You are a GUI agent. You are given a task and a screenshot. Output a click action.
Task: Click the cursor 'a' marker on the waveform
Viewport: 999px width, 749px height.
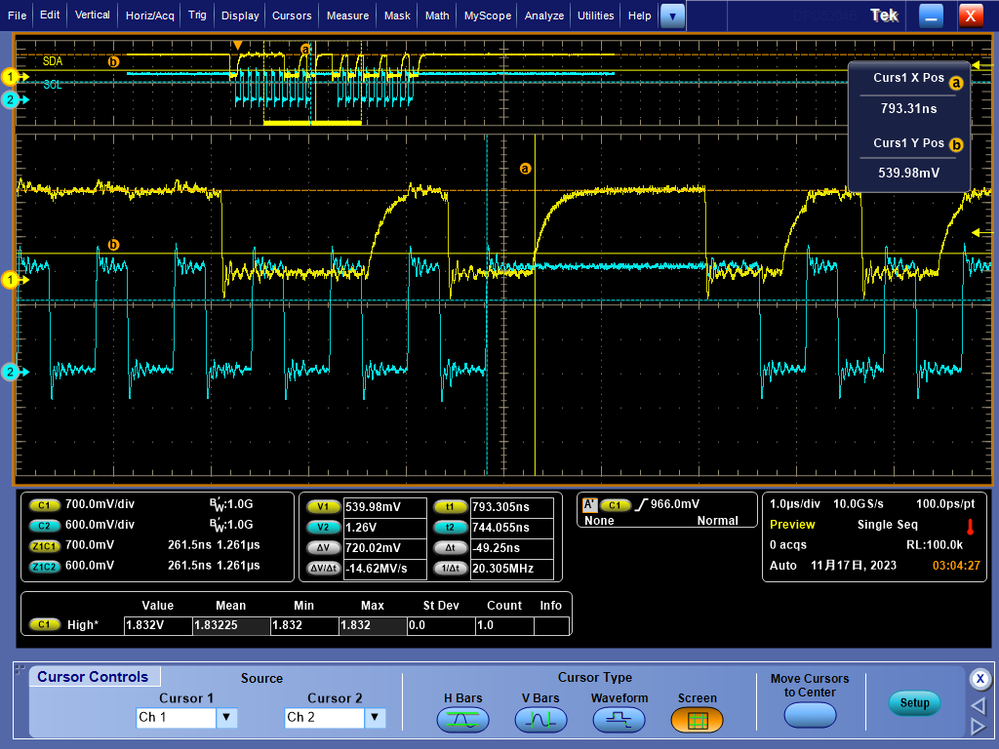click(x=525, y=169)
